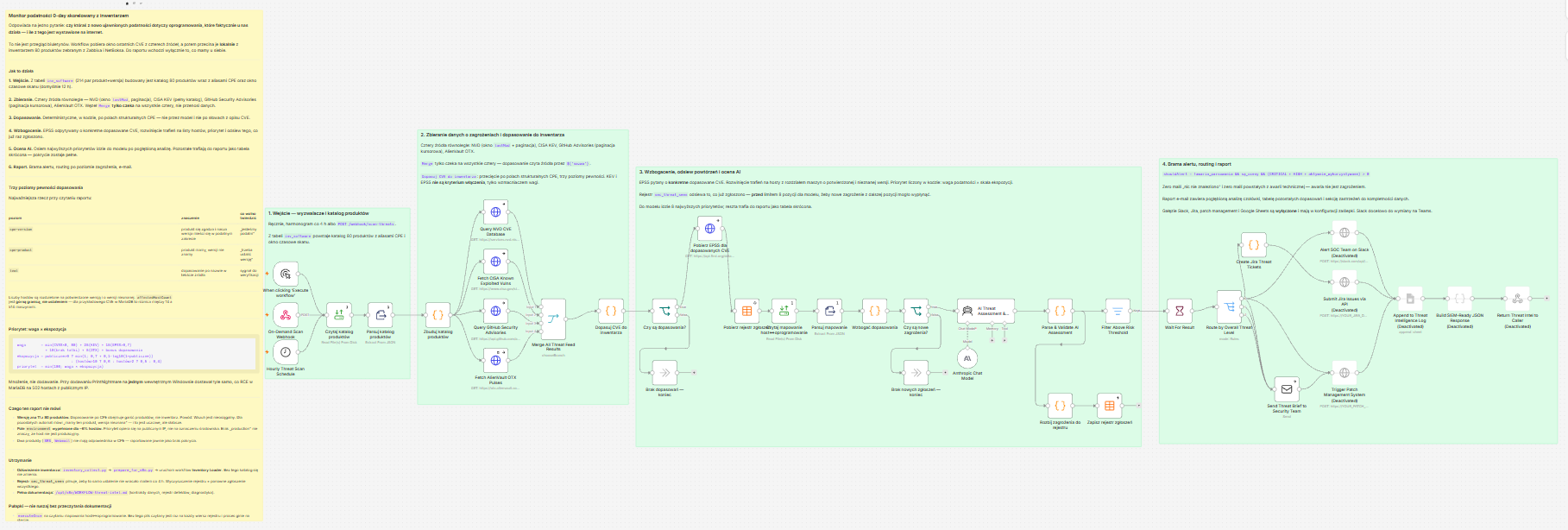Viewport: 1568px width, 530px height.
Task: Click the Filter Above Risk Threshold node
Action: coord(1118,311)
